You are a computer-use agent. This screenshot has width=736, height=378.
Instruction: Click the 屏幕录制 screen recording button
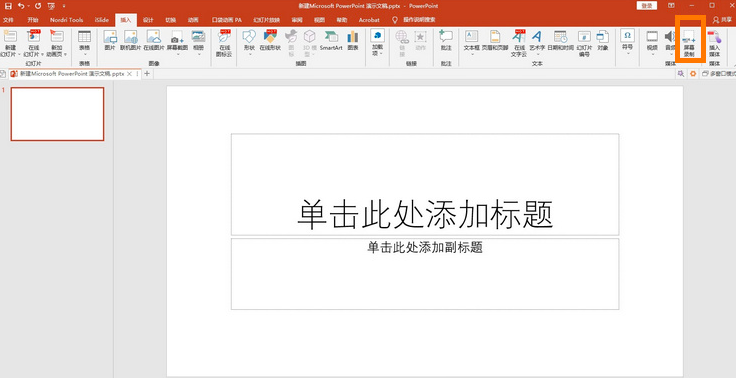pyautogui.click(x=689, y=43)
